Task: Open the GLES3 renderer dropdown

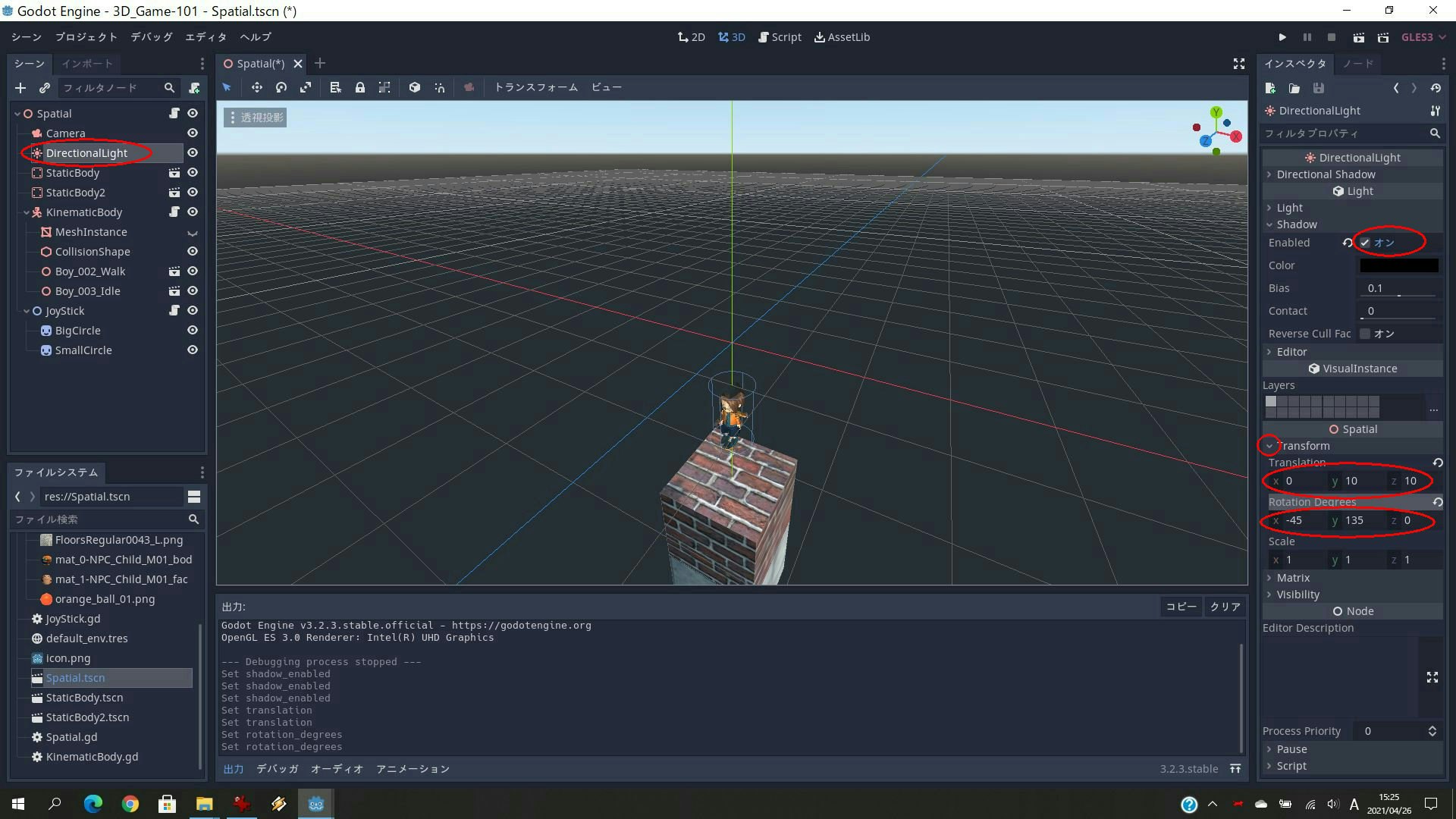Action: coord(1423,37)
